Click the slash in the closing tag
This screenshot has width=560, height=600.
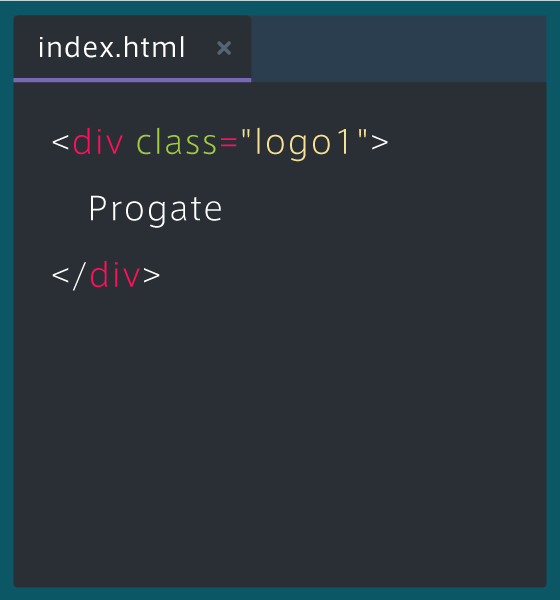(79, 276)
